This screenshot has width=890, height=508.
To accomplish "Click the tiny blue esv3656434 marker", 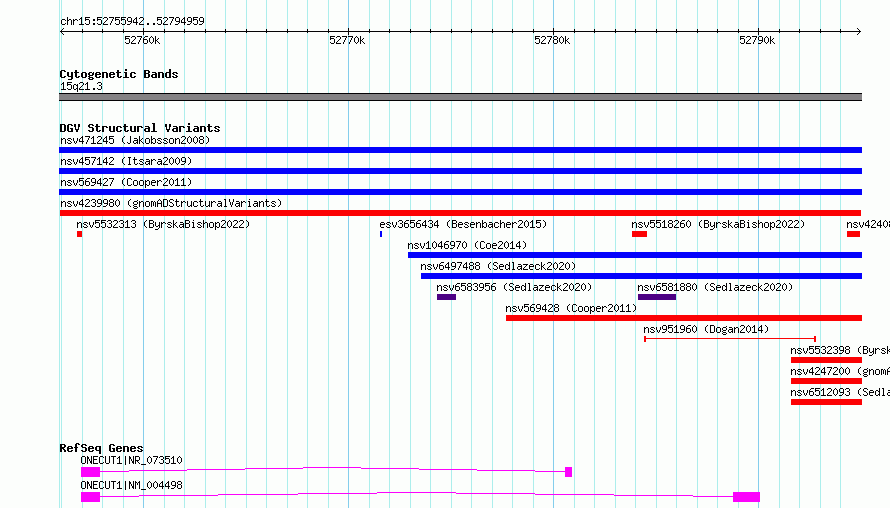I will (x=381, y=234).
